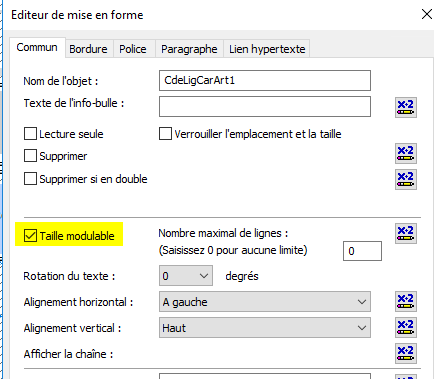Open the Alignement horizontal combo box
Image resolution: width=434 pixels, height=379 pixels.
(x=265, y=302)
